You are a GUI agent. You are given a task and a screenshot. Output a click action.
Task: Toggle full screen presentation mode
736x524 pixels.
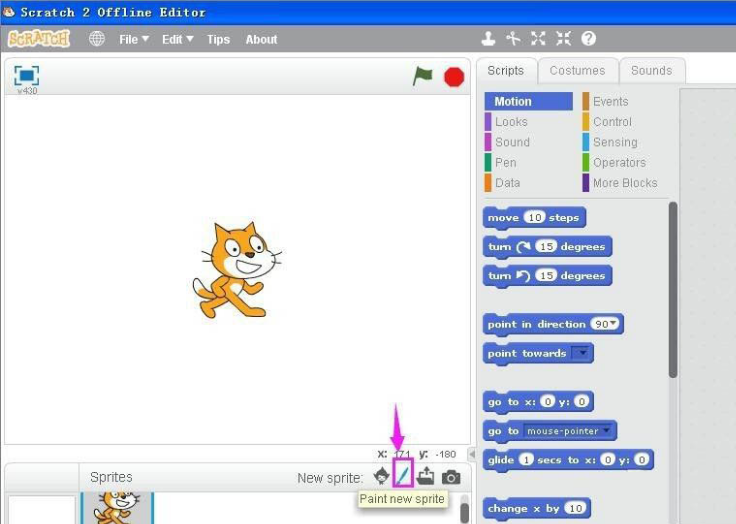click(26, 75)
